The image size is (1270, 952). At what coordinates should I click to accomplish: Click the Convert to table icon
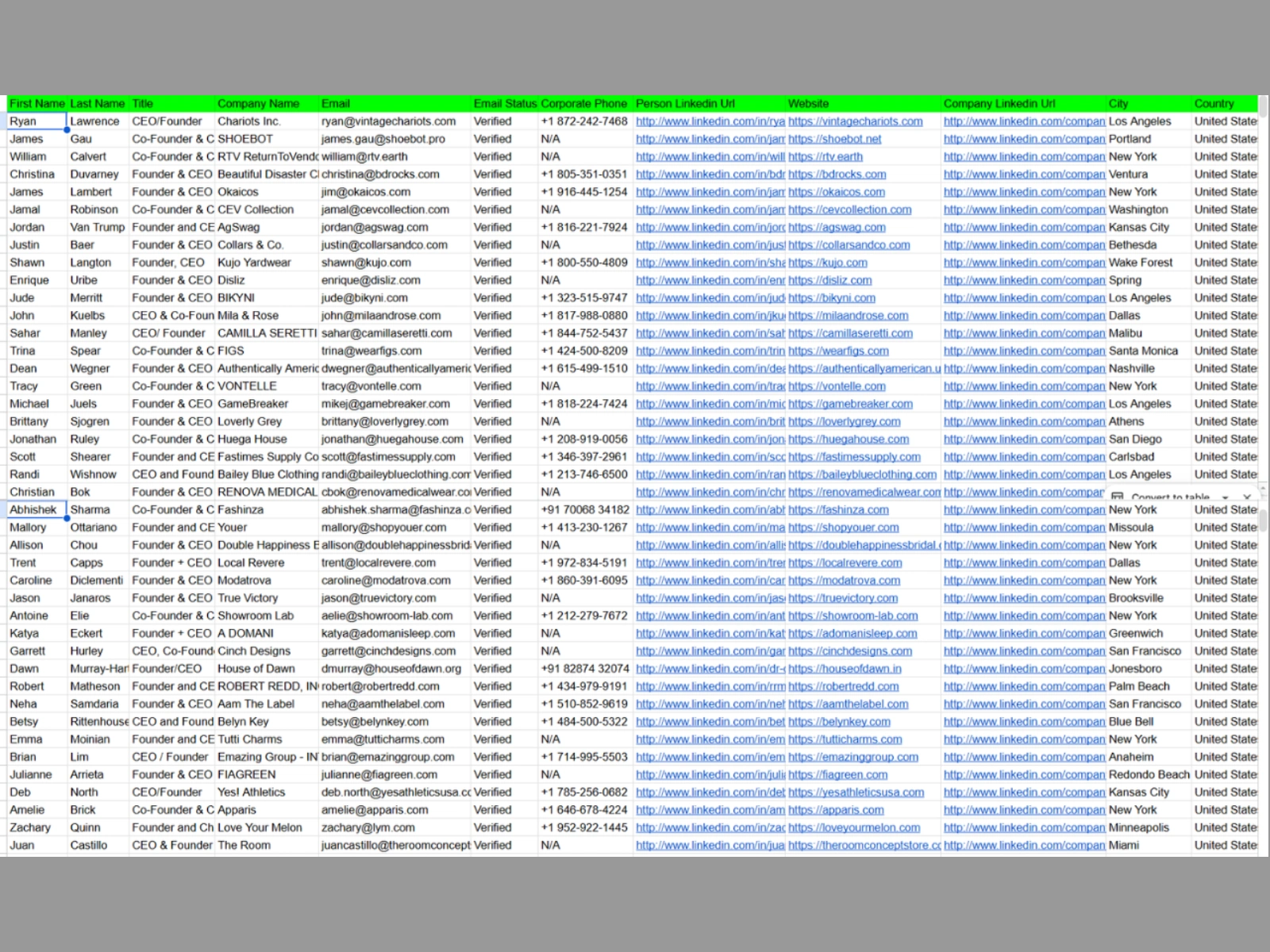click(x=1118, y=497)
